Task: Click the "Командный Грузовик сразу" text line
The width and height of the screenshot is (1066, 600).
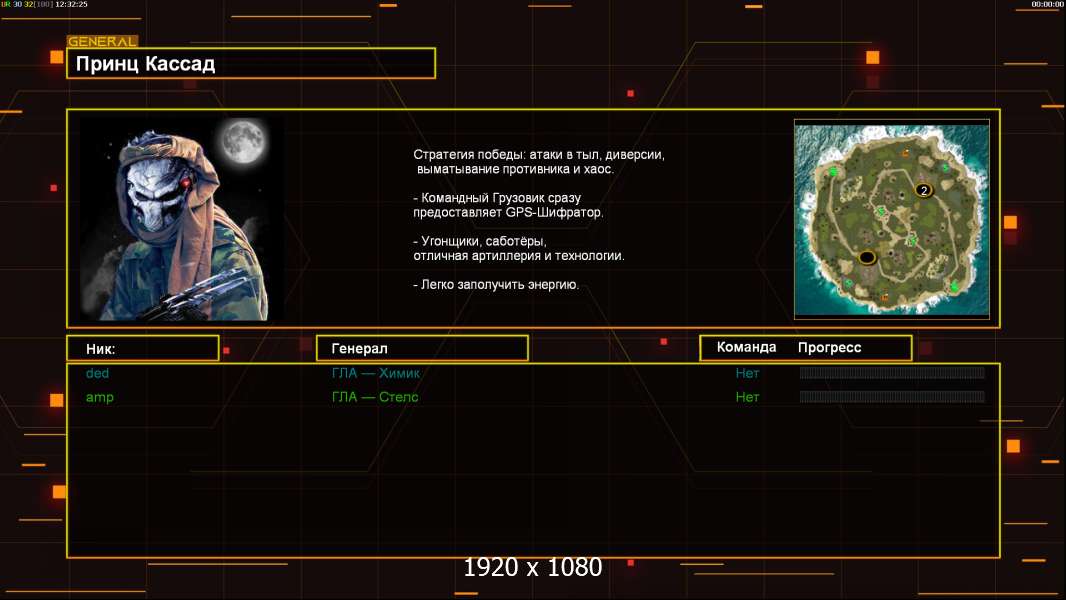Action: pos(497,198)
